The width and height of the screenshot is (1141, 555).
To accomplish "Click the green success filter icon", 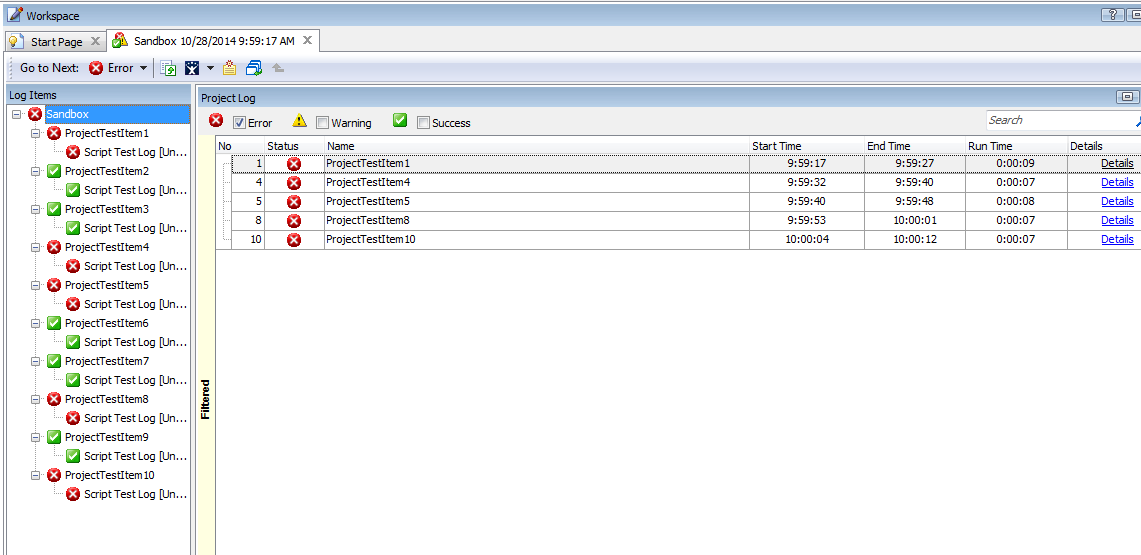I will (399, 121).
